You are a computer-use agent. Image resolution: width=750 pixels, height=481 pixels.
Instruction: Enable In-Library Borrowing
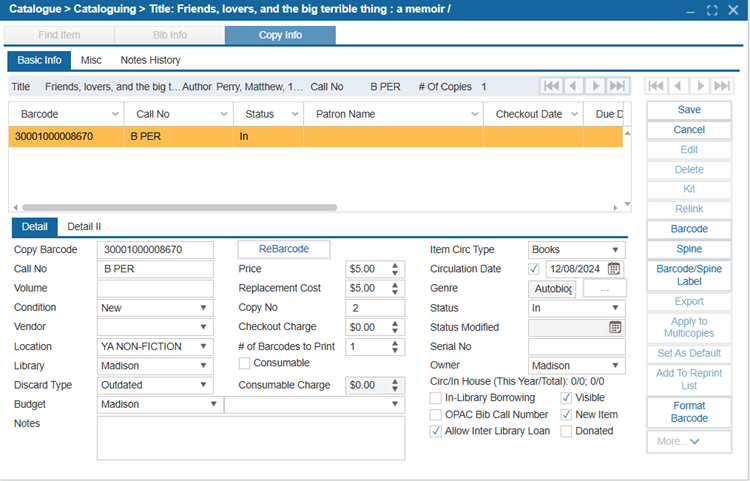coord(435,398)
